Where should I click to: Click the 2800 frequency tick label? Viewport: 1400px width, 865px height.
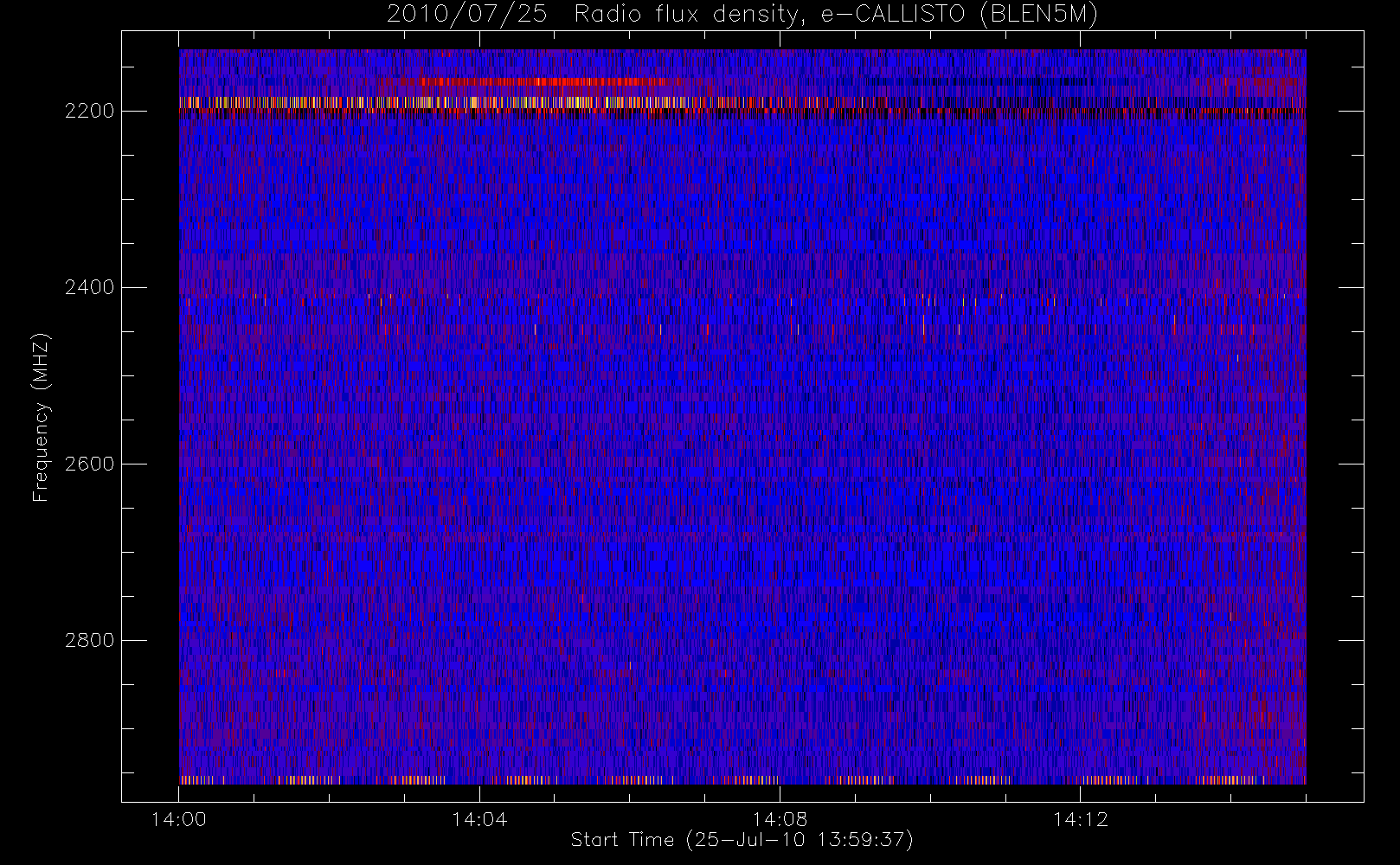click(89, 640)
